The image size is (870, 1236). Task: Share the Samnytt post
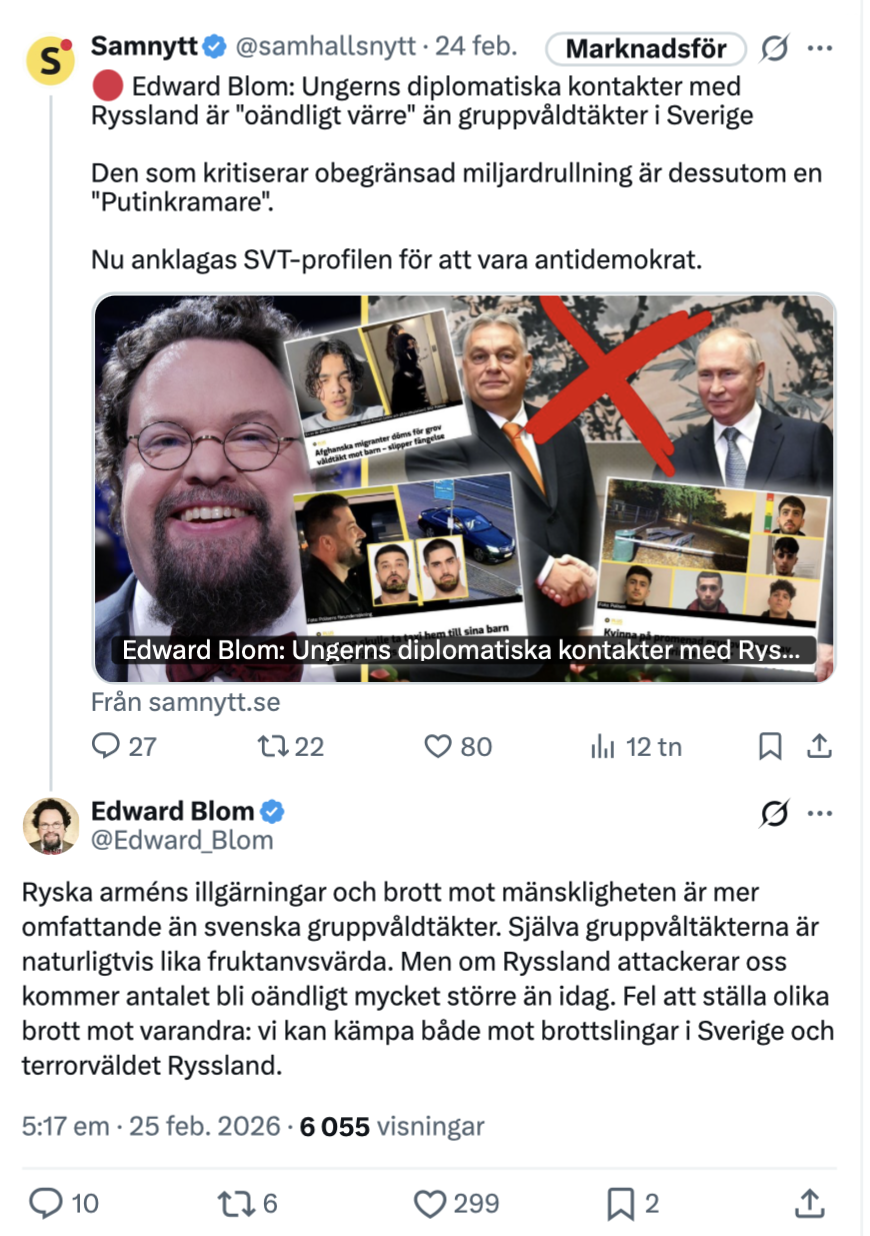click(x=819, y=746)
